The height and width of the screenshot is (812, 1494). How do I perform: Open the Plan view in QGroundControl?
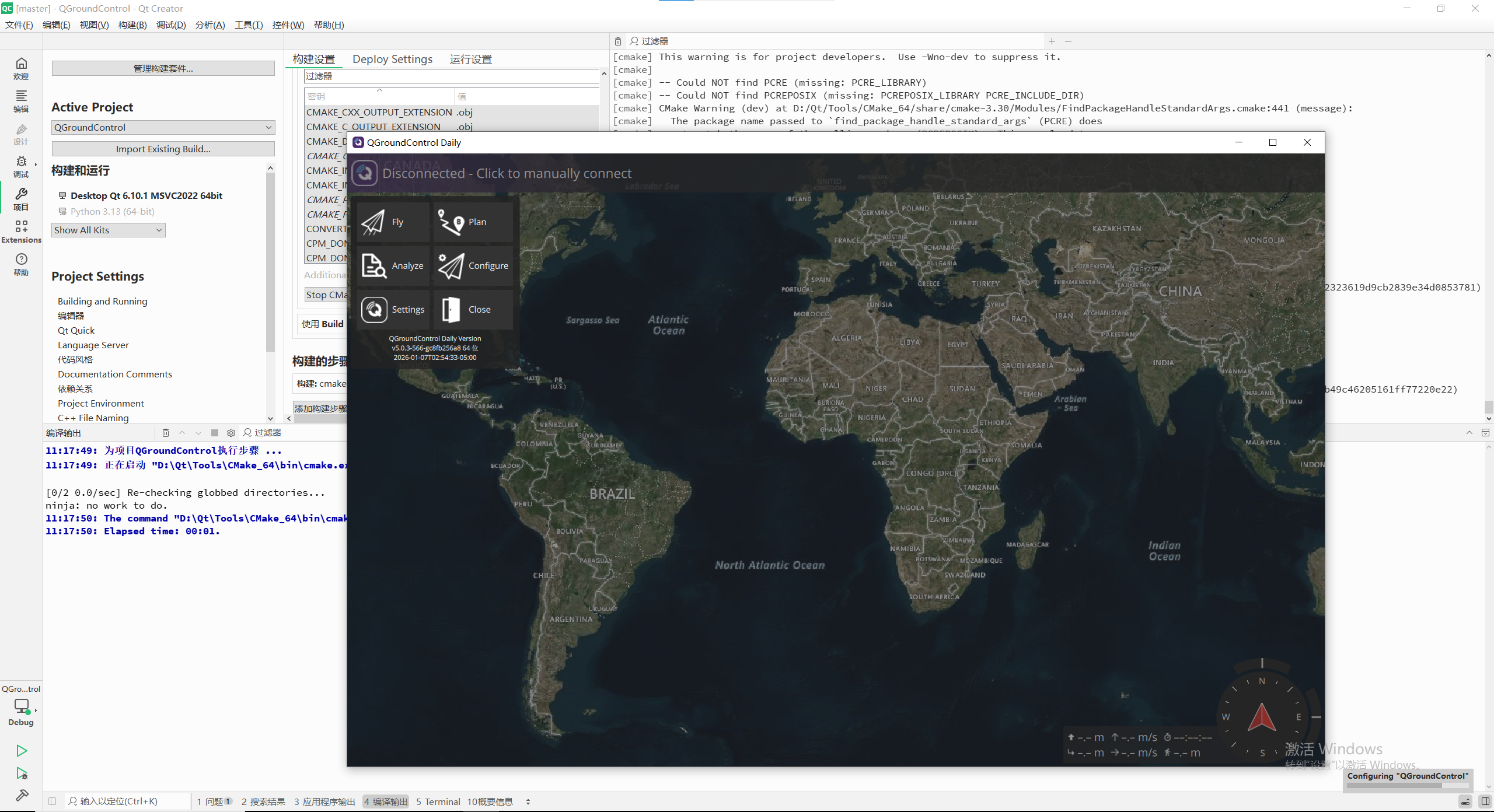[x=473, y=222]
